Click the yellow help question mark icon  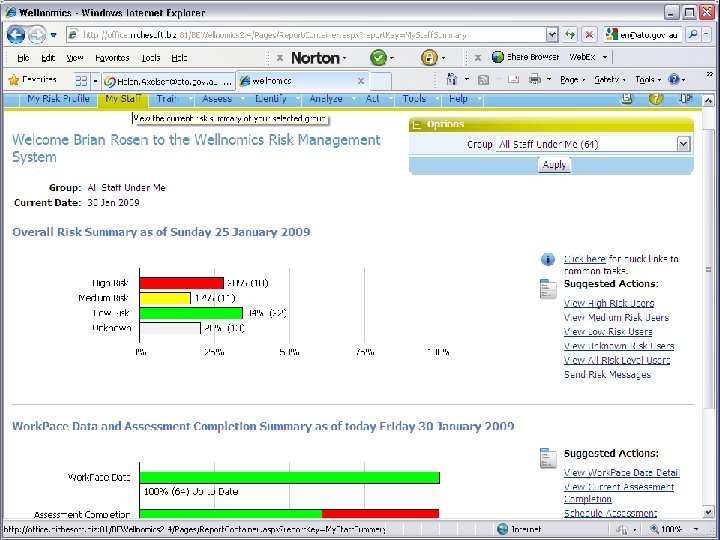pos(656,98)
